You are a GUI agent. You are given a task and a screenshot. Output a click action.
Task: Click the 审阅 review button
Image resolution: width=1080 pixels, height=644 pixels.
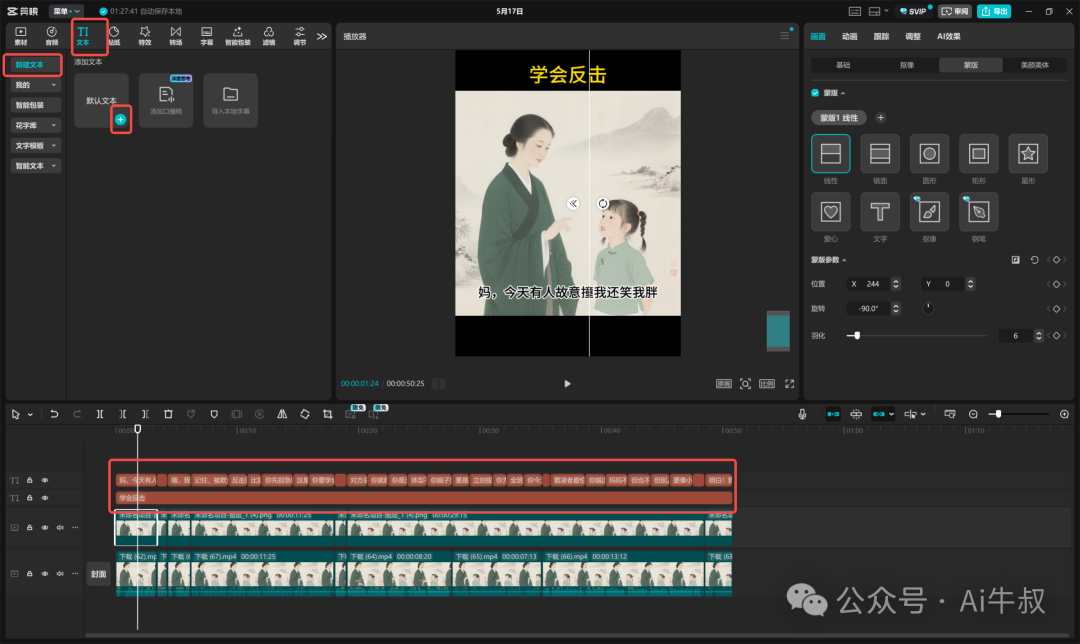coord(955,11)
